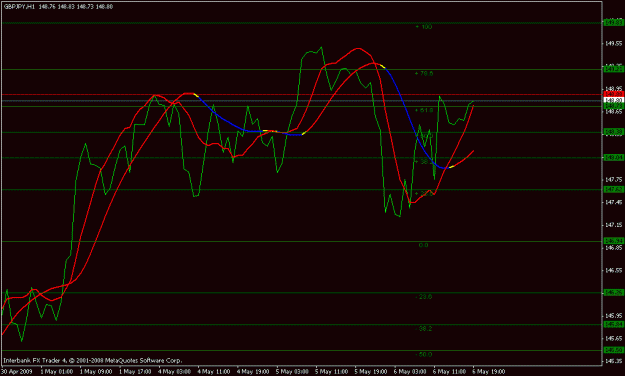This screenshot has height=376, width=625.
Task: Click the white 148.80 current price tag
Action: point(614,100)
